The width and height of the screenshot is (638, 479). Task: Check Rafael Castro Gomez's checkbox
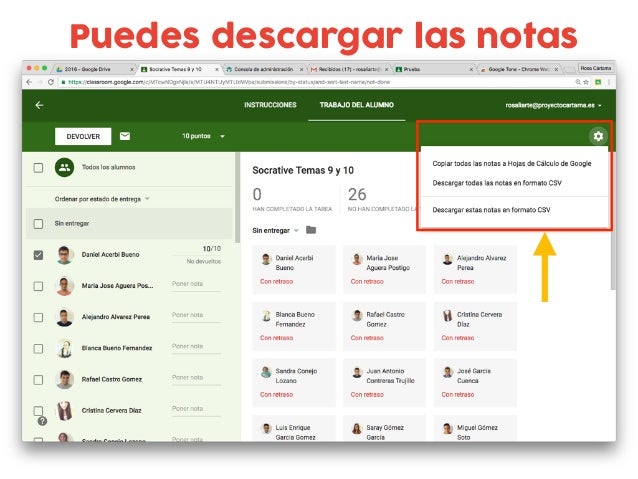(x=38, y=380)
